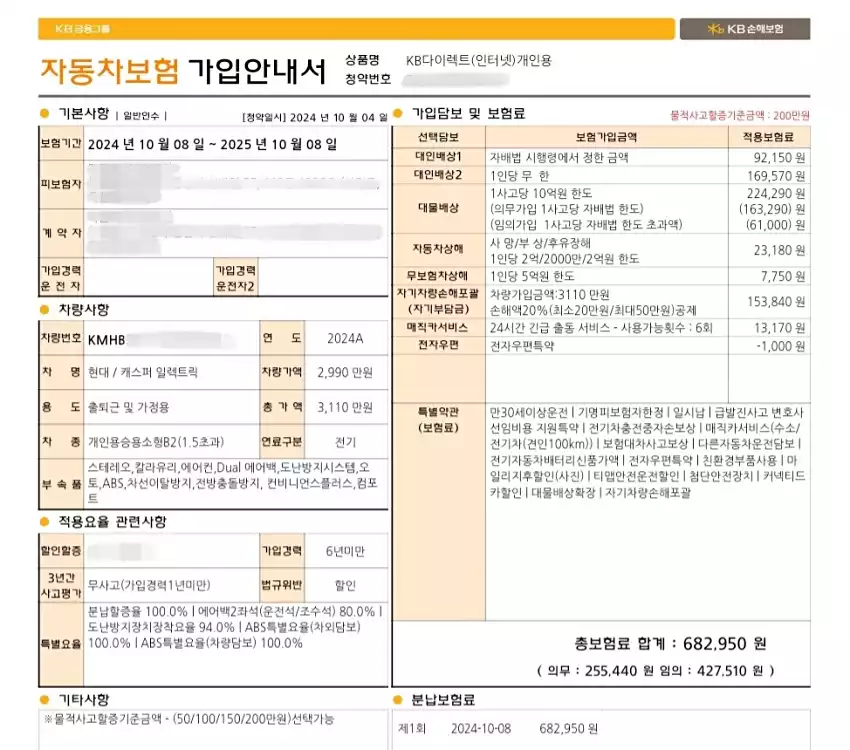Click 전자우편 discount -1,000 원
The width and height of the screenshot is (850, 750).
click(781, 346)
